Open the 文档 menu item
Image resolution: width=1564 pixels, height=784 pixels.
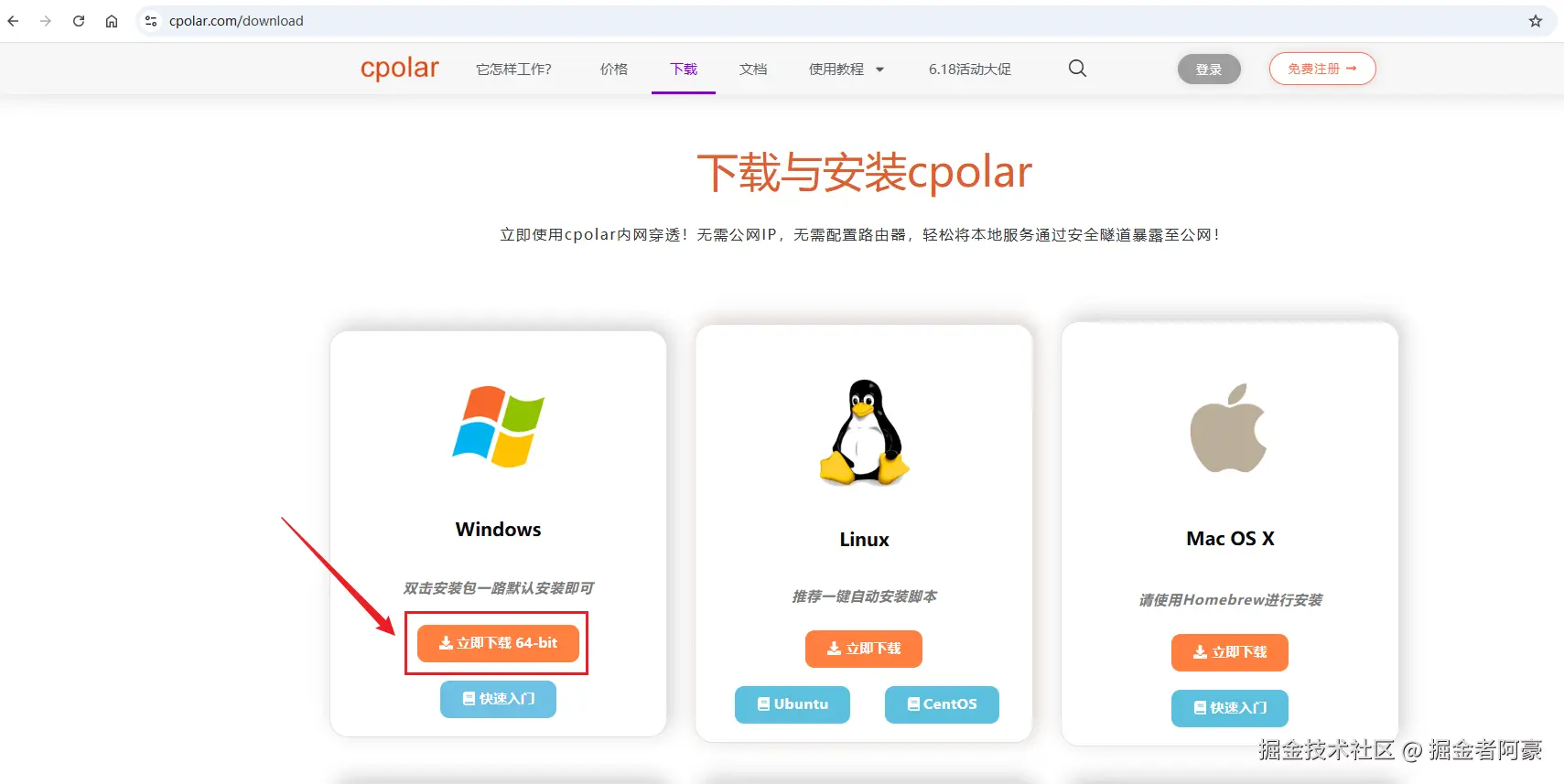753,70
